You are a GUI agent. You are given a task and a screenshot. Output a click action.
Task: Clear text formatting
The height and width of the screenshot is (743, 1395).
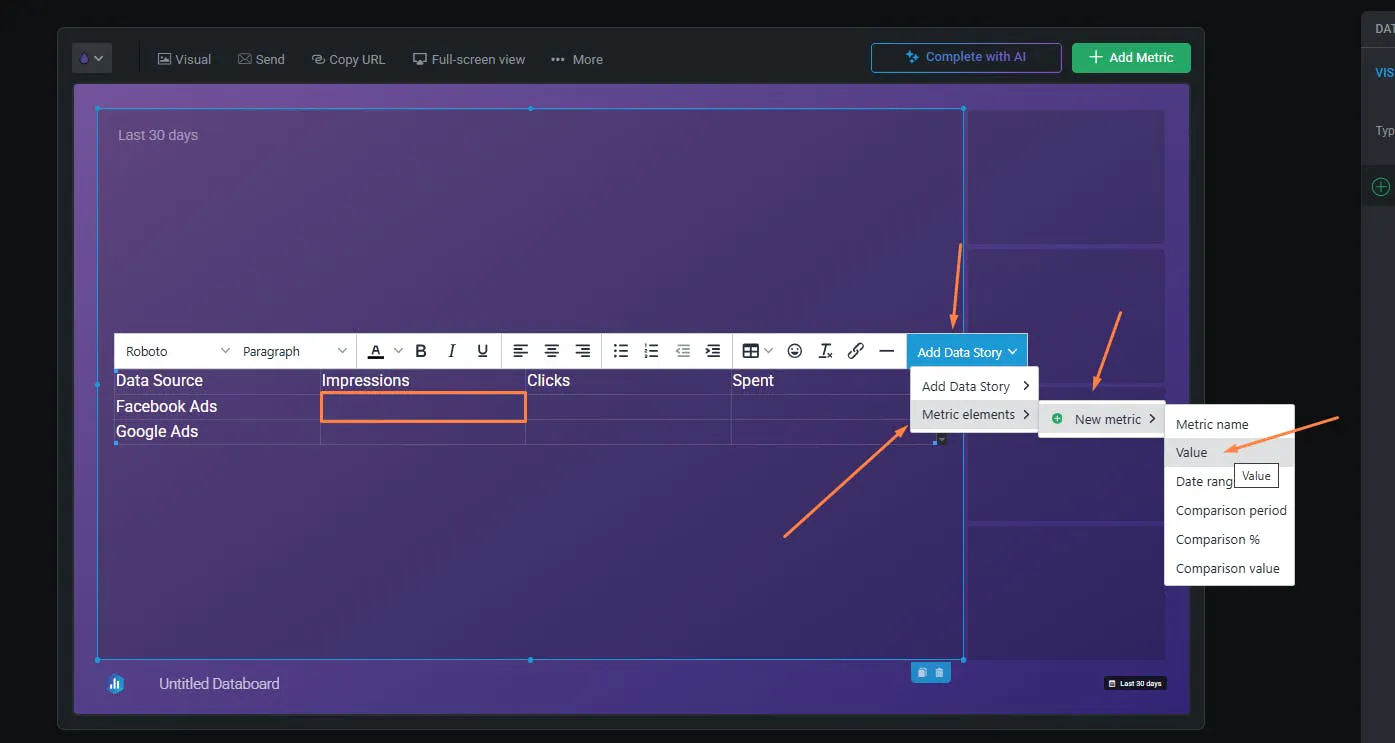point(826,351)
